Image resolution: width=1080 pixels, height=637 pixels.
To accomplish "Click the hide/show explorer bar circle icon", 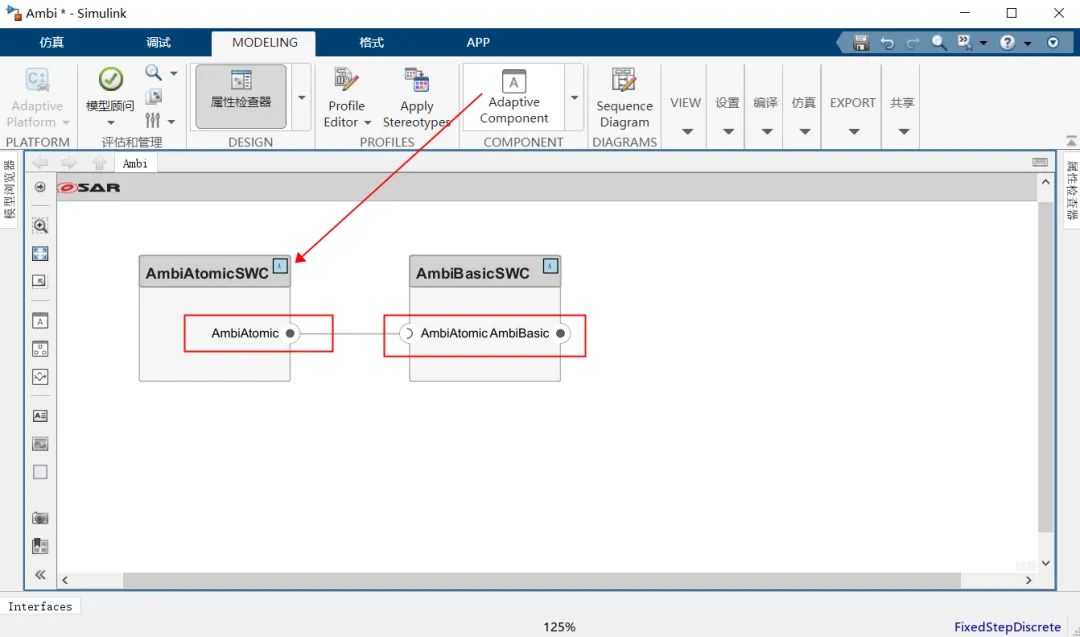I will tap(40, 187).
